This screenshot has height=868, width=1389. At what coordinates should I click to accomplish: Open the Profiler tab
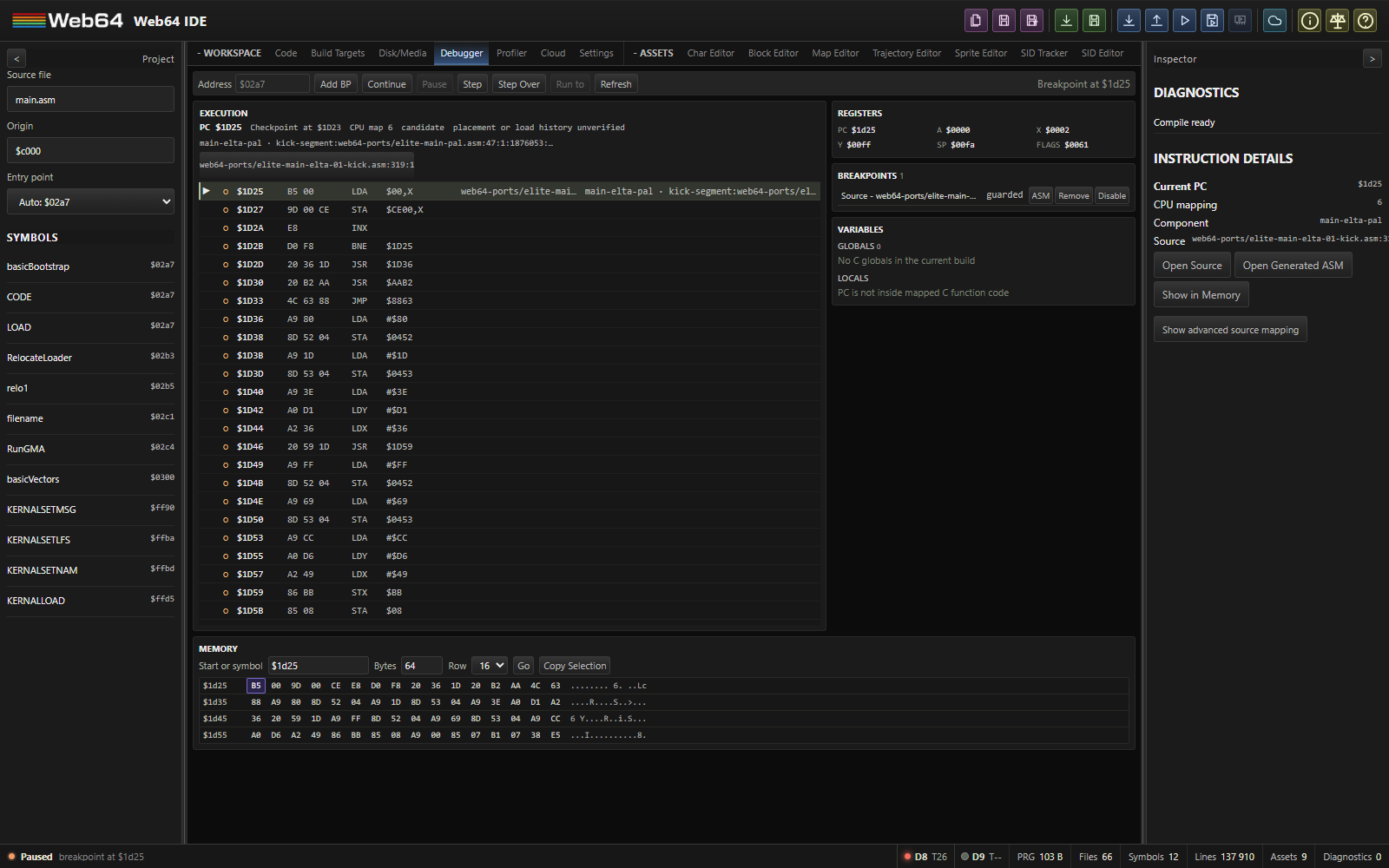click(511, 53)
